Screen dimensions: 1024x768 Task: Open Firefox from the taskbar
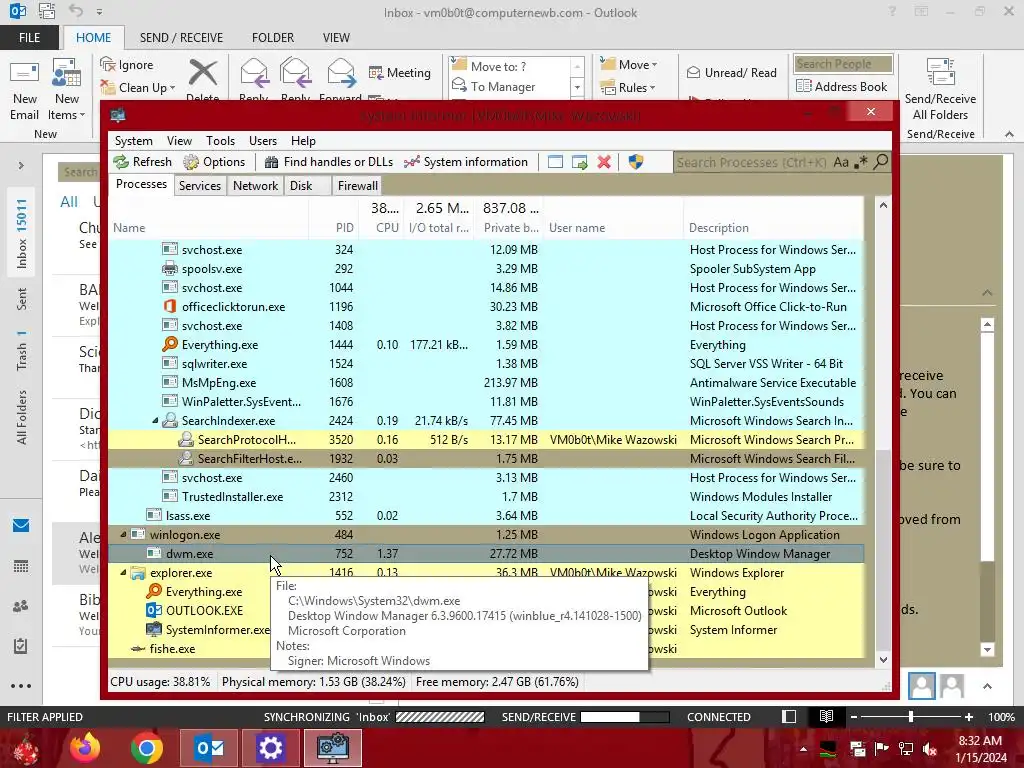click(86, 748)
